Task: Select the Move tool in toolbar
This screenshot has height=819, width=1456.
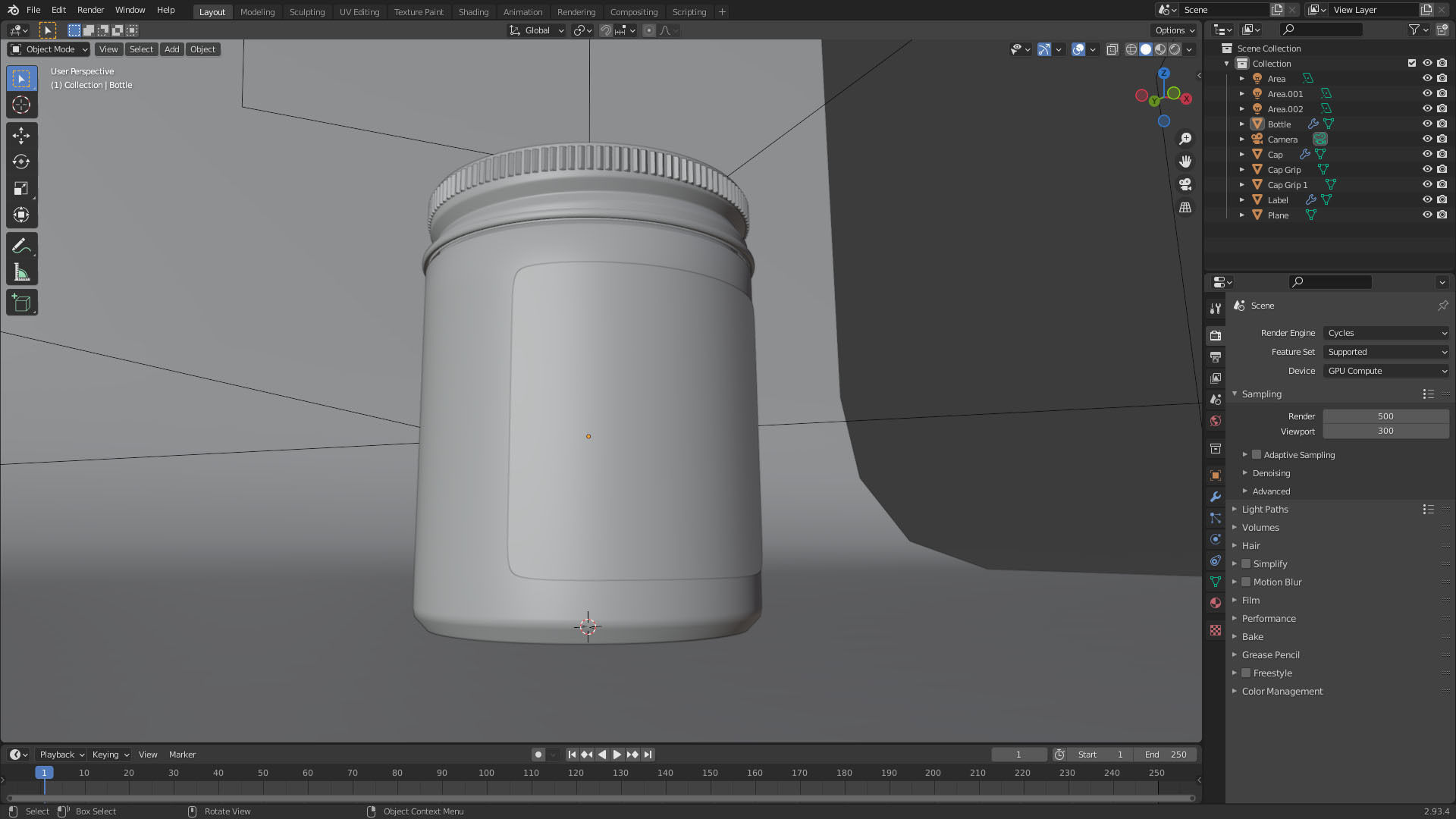Action: 21,136
